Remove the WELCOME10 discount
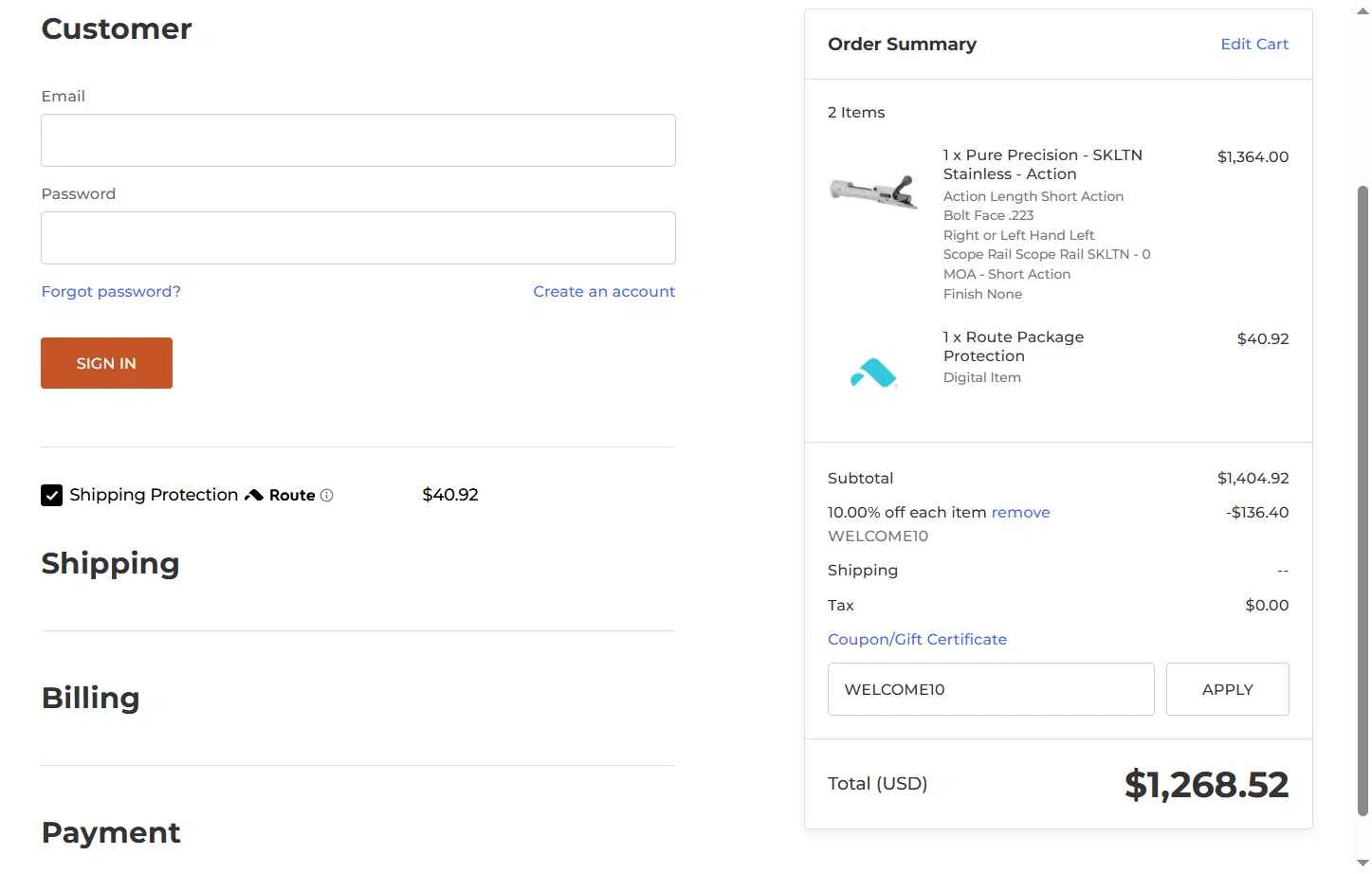 pos(1020,513)
